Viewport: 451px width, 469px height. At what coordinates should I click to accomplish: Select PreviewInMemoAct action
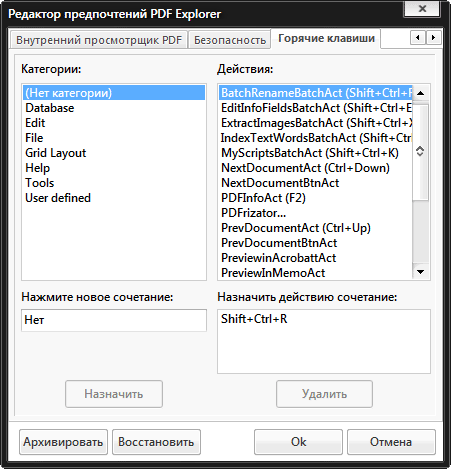tap(316, 273)
